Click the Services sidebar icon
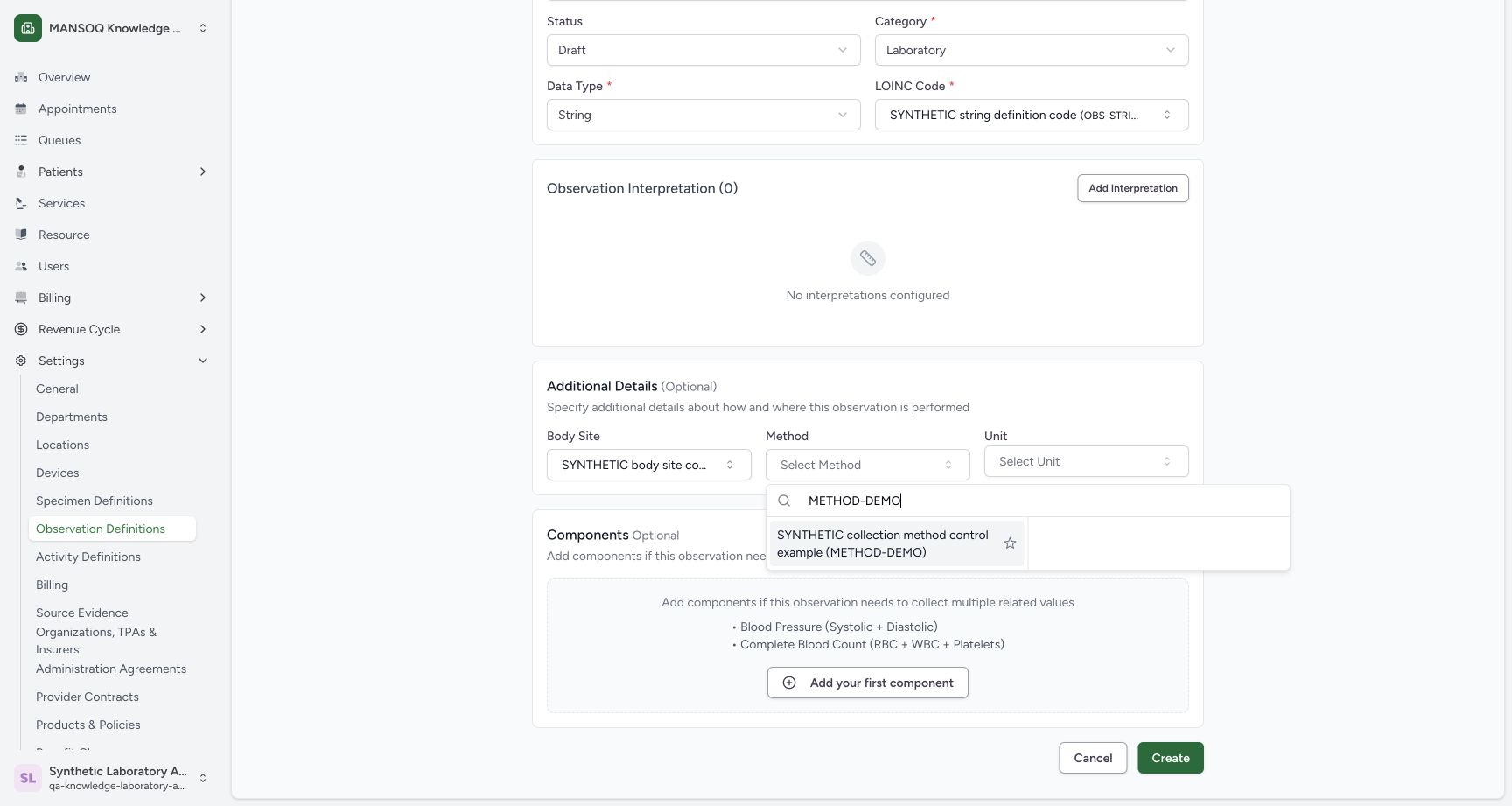1512x806 pixels. pyautogui.click(x=21, y=203)
